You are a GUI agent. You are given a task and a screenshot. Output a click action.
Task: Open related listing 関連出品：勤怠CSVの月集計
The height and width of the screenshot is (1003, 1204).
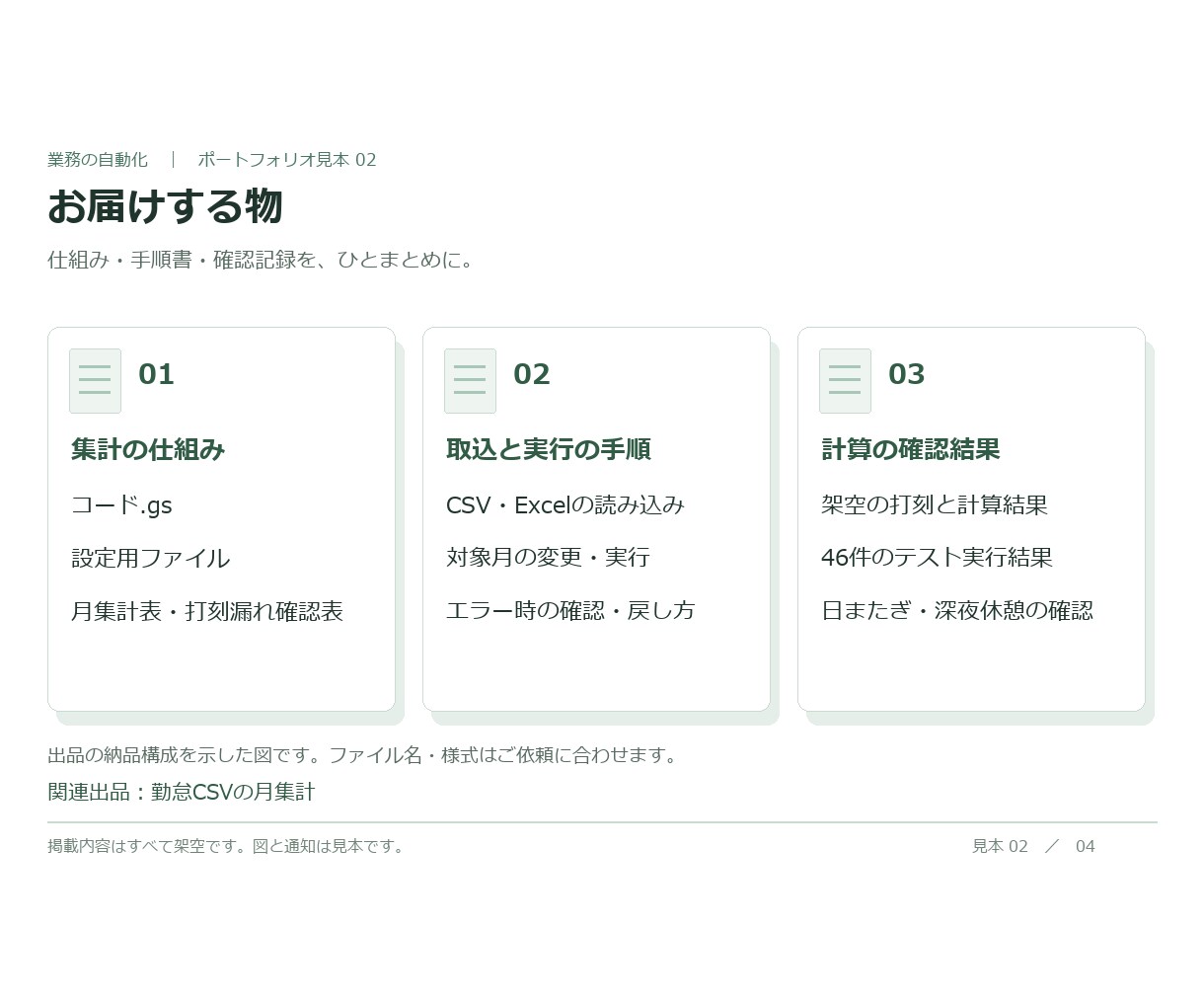click(x=182, y=792)
